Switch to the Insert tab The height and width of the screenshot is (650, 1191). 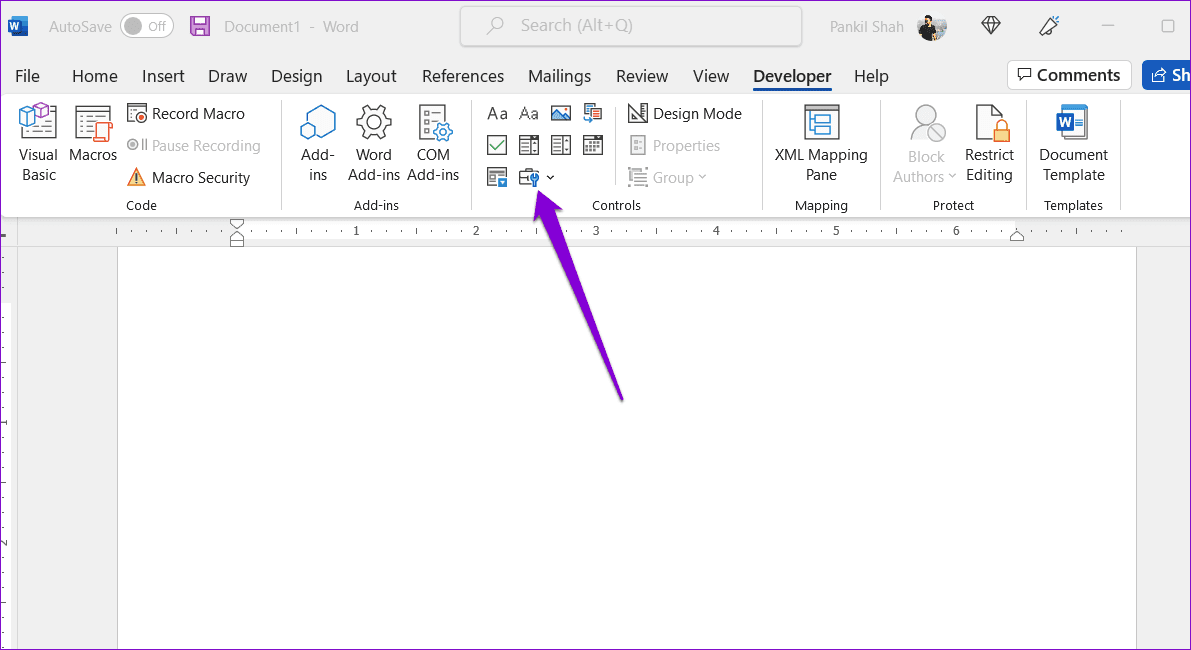click(x=163, y=76)
